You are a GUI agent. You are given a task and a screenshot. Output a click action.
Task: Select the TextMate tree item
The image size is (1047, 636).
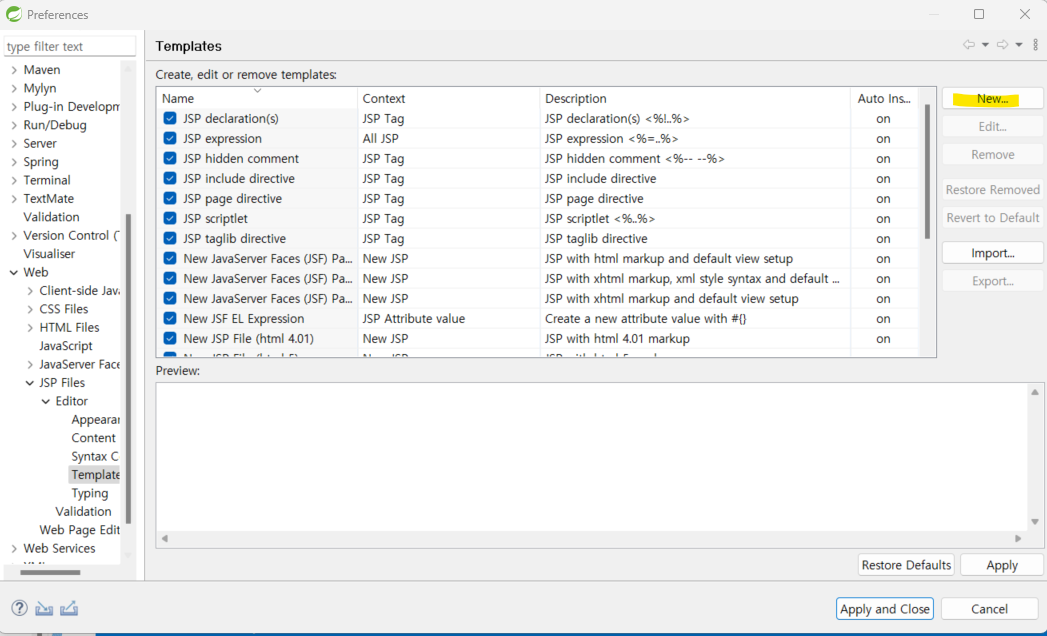pos(48,198)
